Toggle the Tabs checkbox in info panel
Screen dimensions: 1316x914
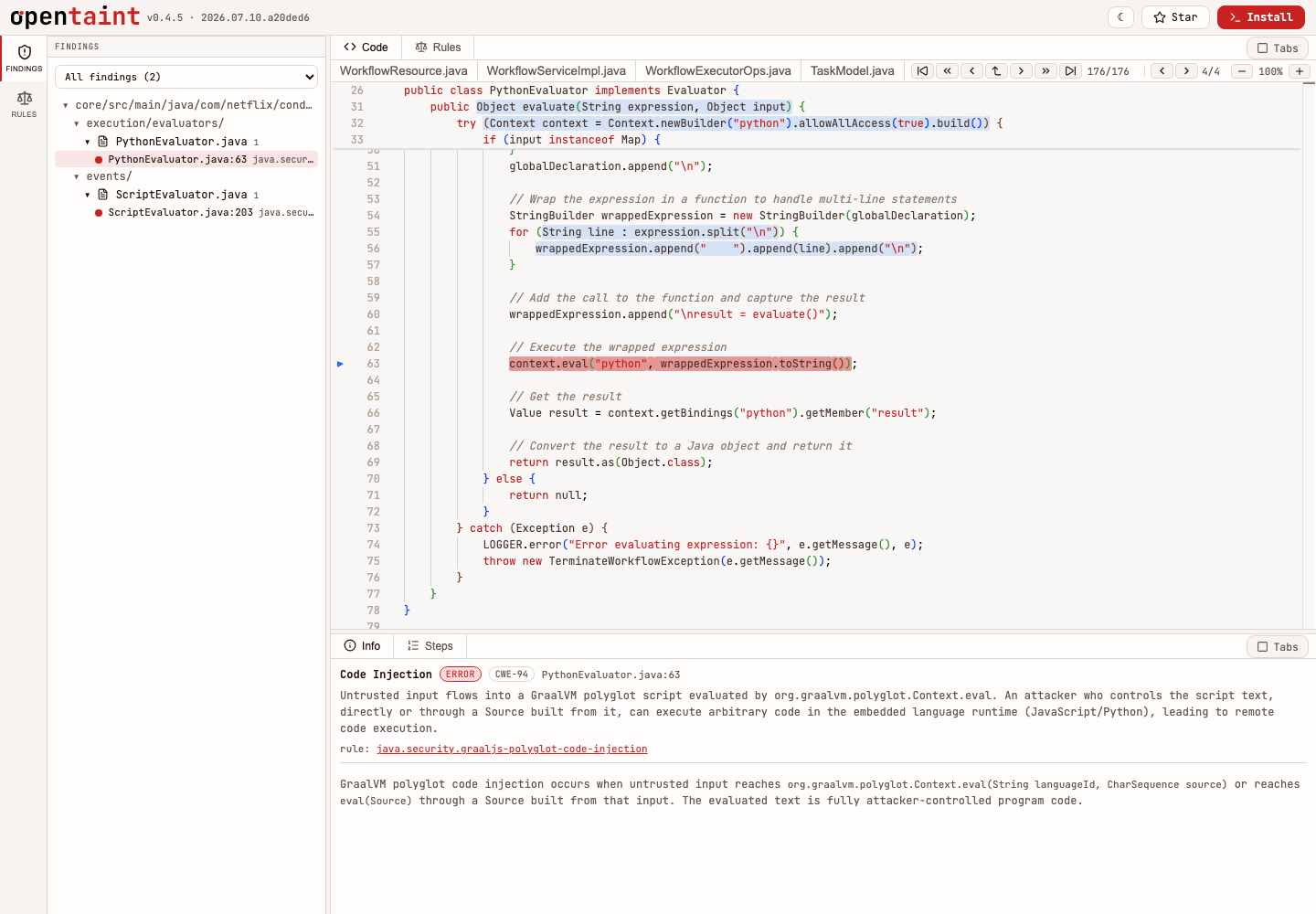[1278, 647]
